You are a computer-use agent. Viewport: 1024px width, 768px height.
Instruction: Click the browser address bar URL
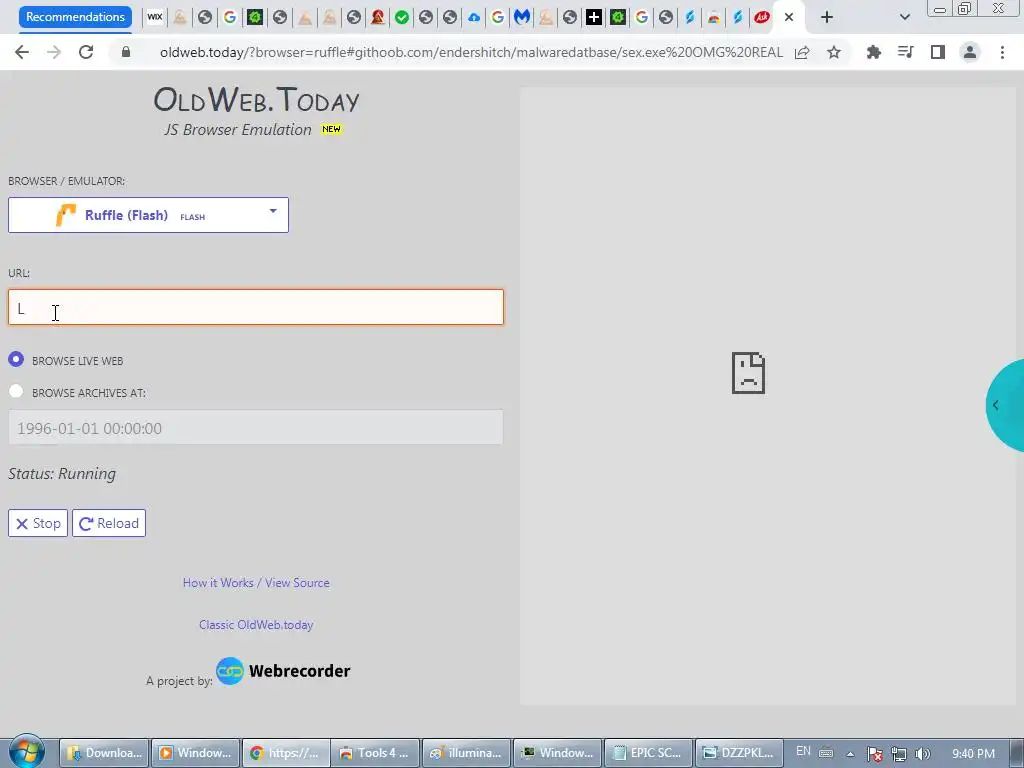471,52
